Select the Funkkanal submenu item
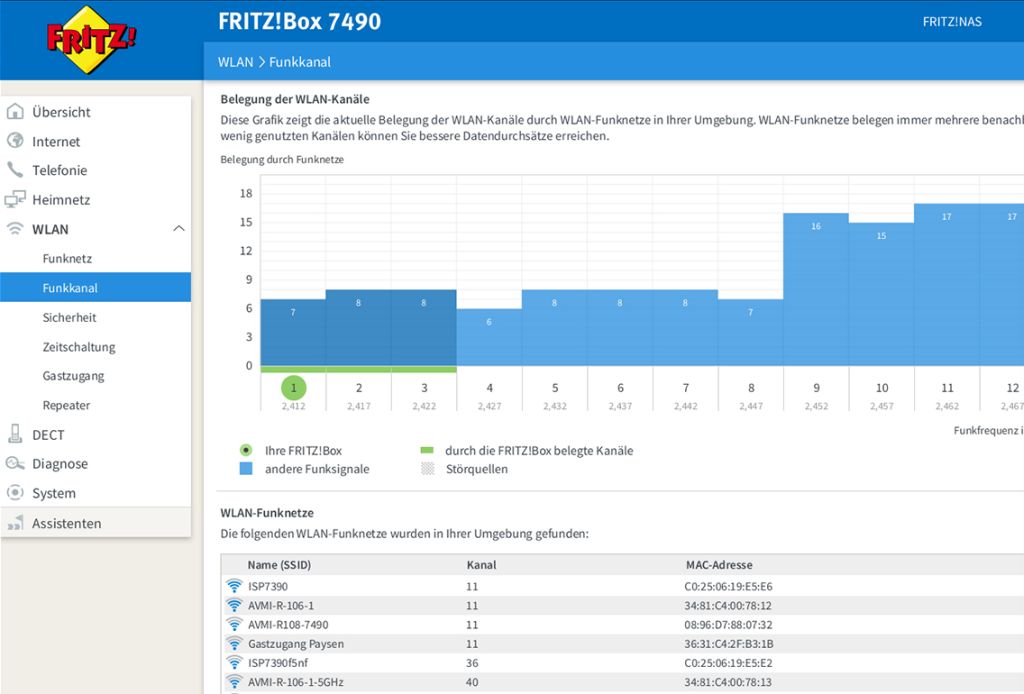 coord(95,287)
